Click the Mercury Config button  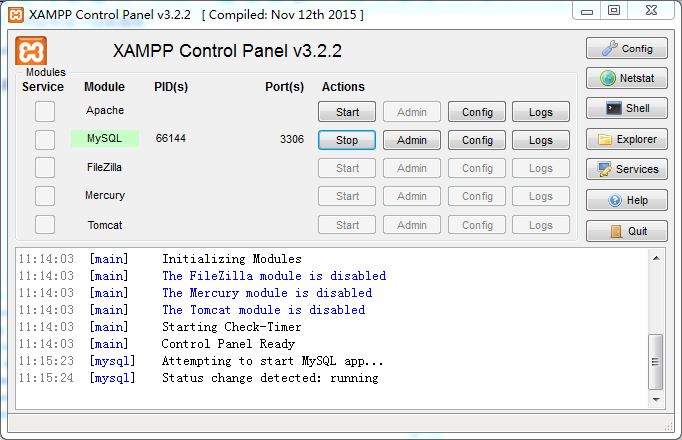(477, 196)
